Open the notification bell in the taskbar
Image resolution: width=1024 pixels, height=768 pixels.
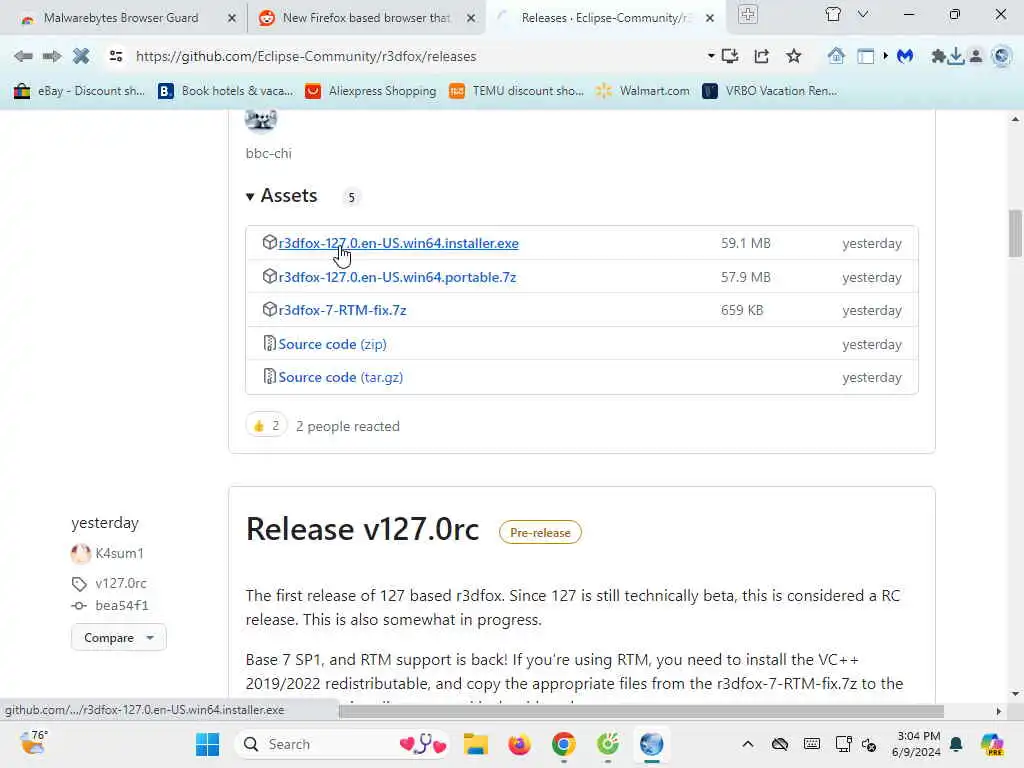956,744
